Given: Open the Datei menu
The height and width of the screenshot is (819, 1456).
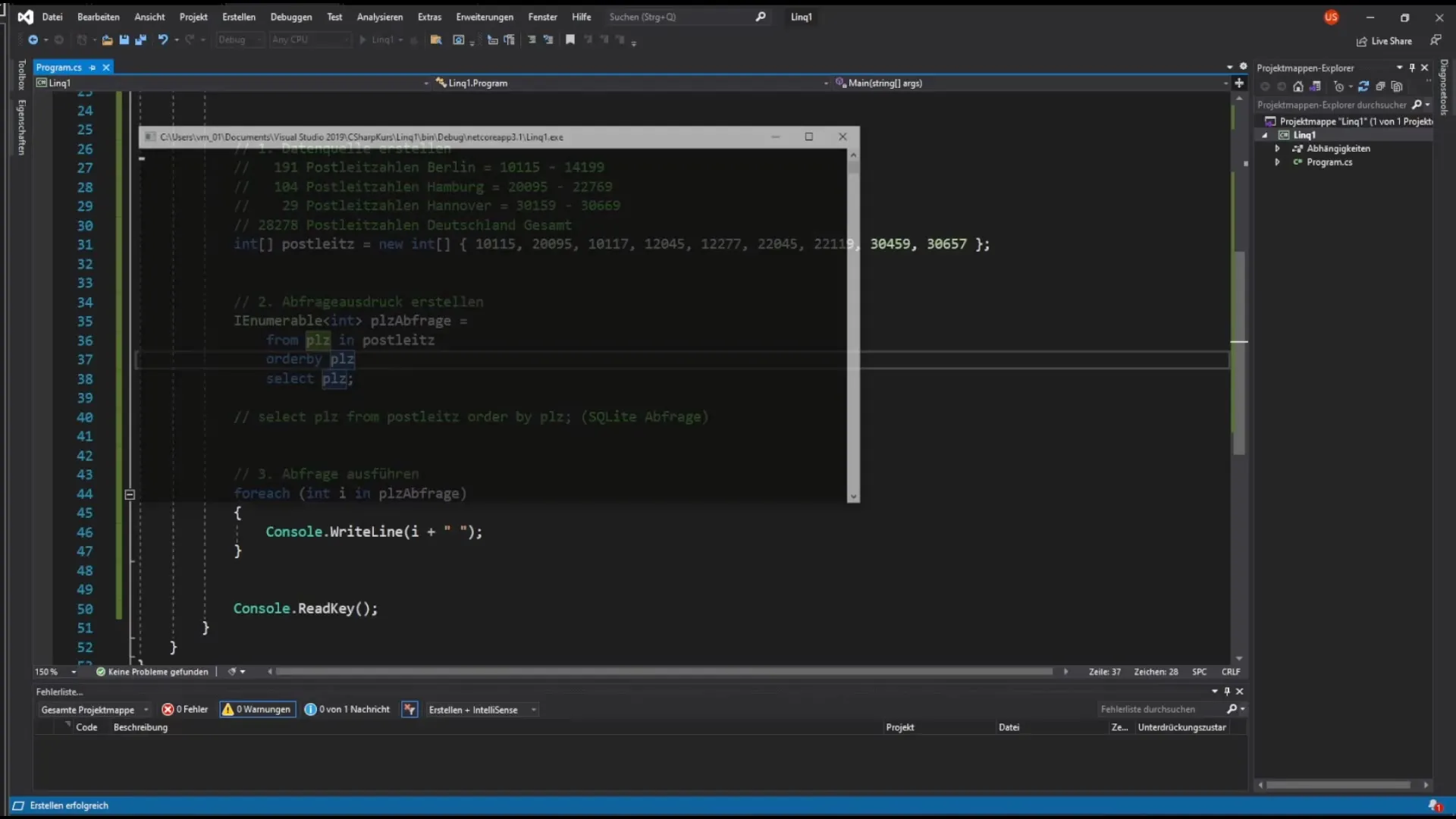Looking at the screenshot, I should (52, 17).
